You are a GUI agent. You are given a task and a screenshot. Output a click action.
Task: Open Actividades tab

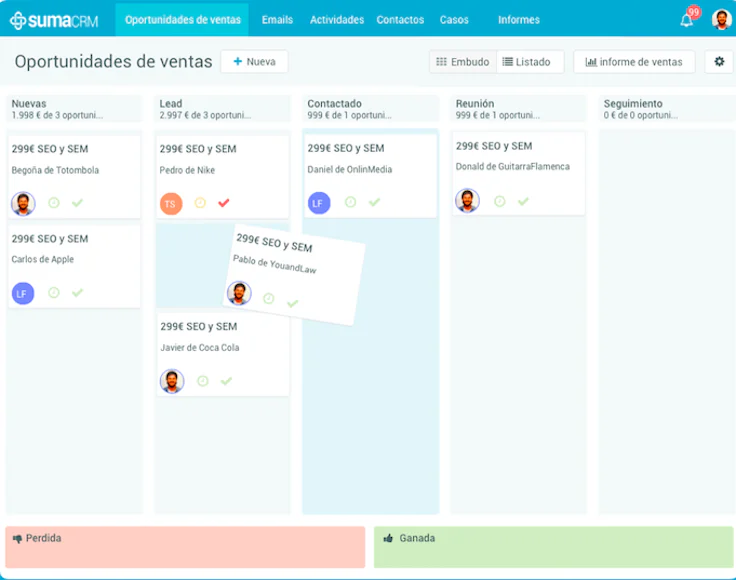[x=337, y=20]
